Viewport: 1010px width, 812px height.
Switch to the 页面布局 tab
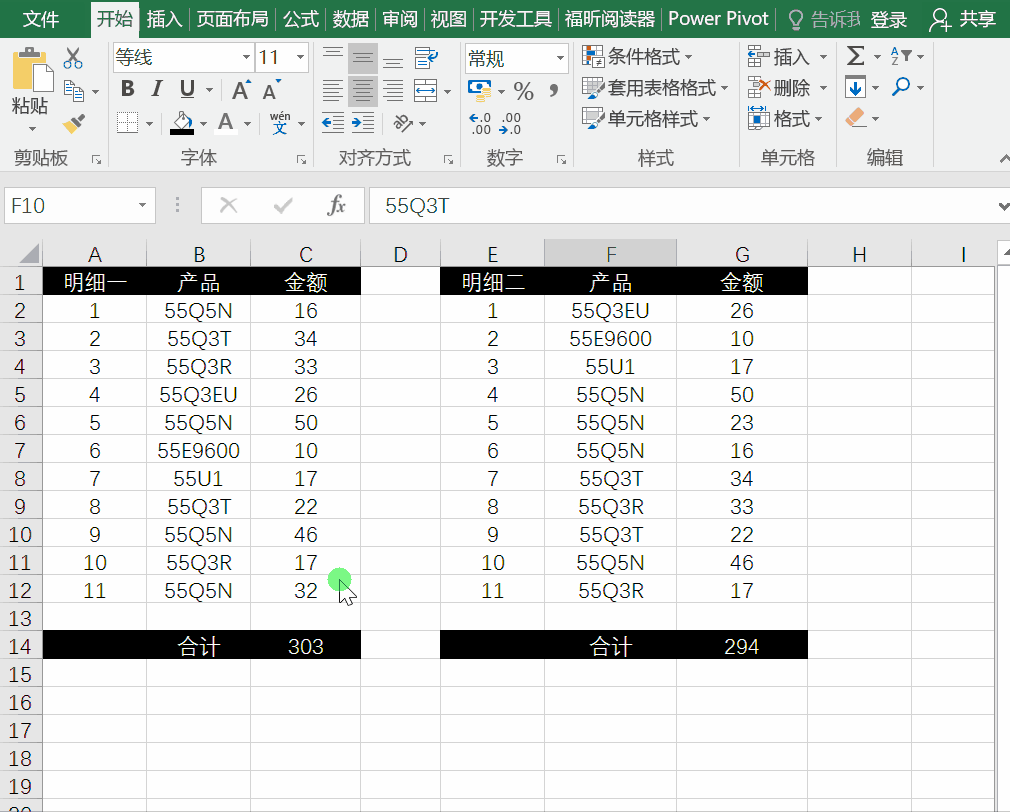232,19
